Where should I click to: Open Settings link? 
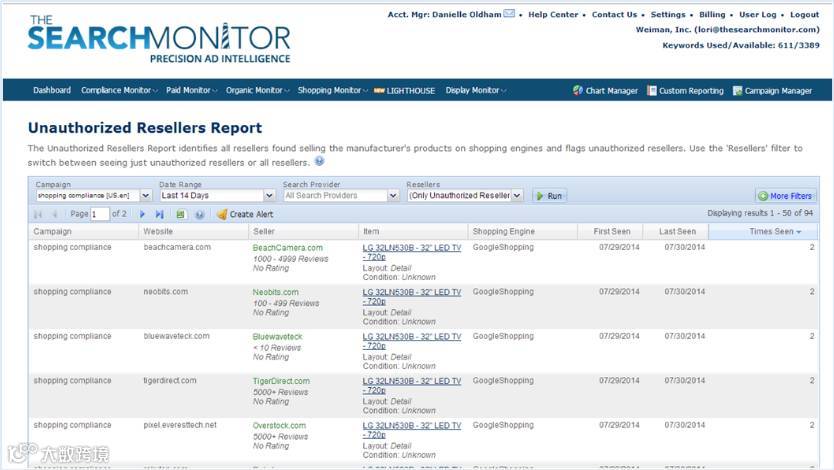pyautogui.click(x=668, y=14)
